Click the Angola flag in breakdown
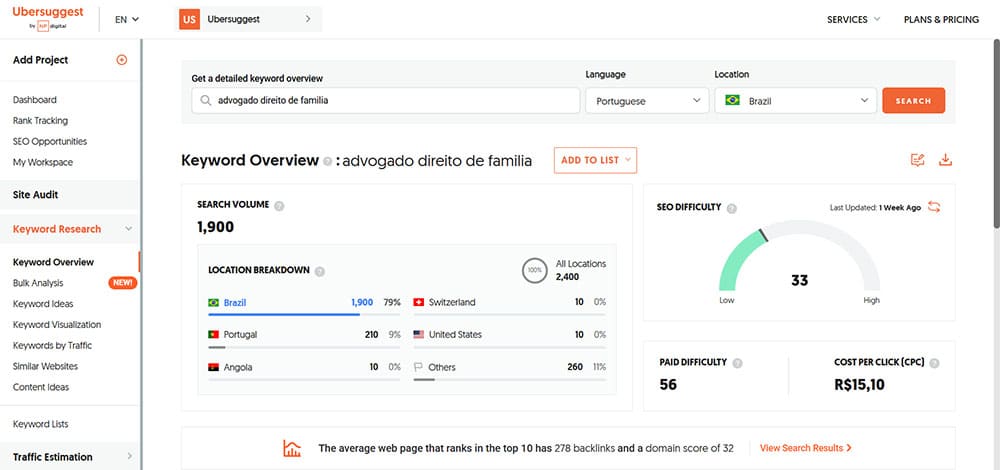This screenshot has width=1000, height=470. tap(214, 367)
